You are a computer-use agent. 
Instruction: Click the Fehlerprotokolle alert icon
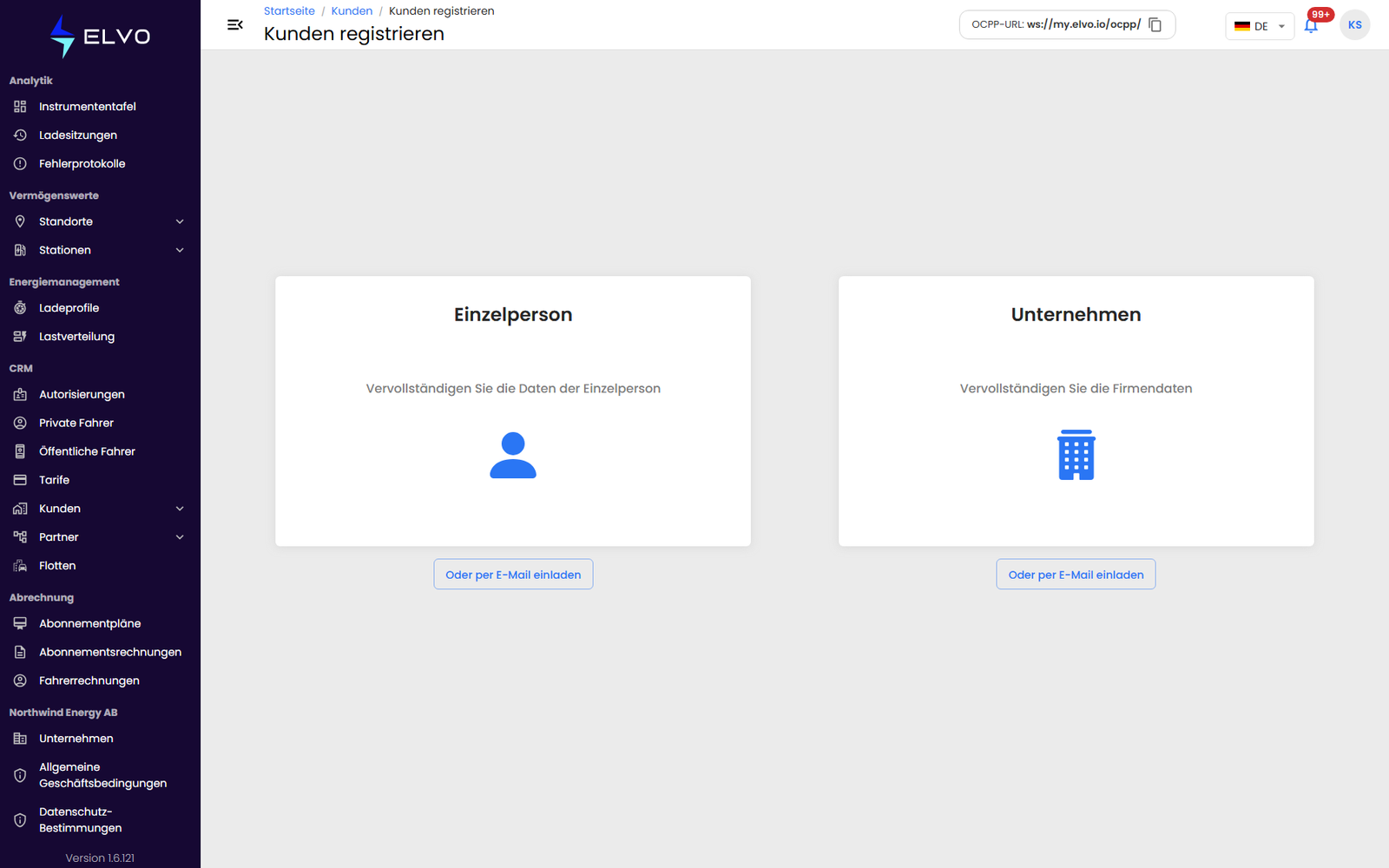20,164
